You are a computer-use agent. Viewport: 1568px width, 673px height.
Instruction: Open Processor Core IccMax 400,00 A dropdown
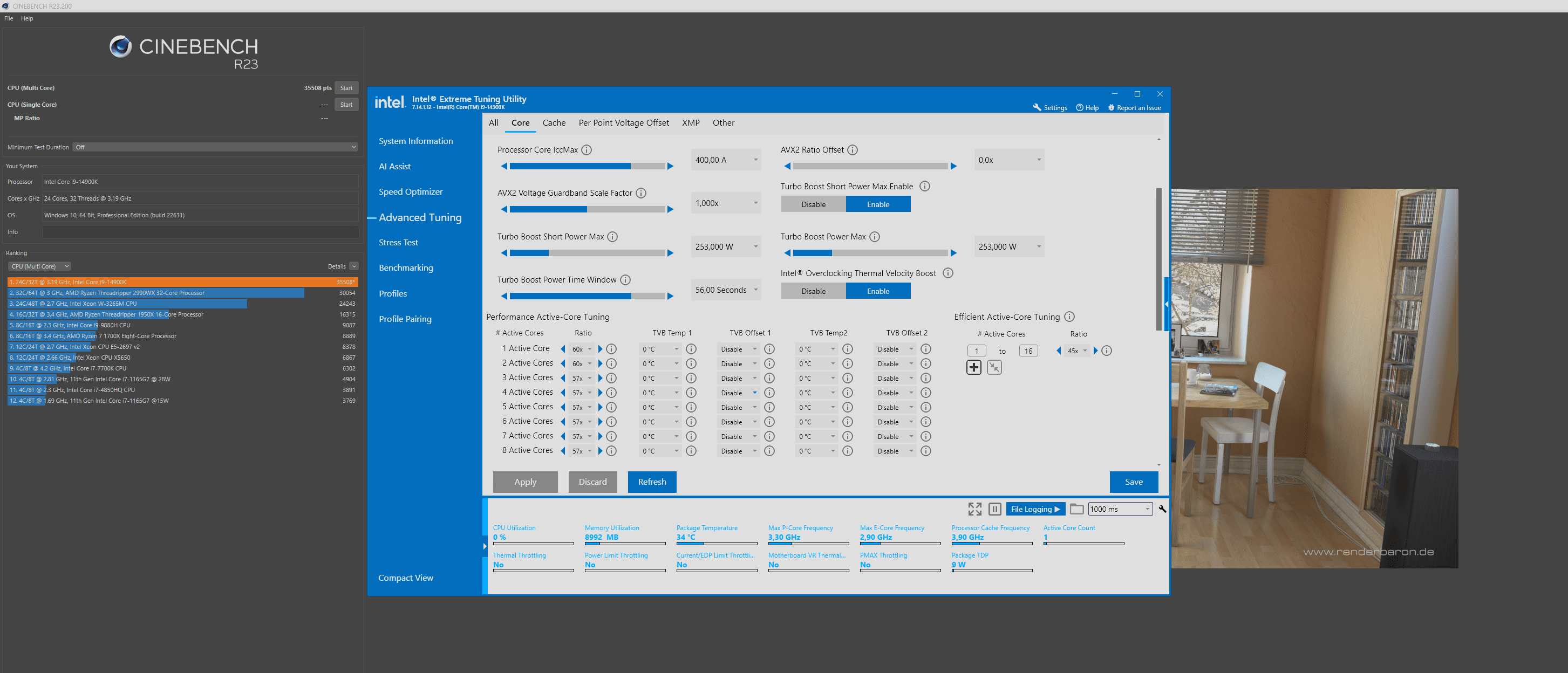tap(726, 160)
